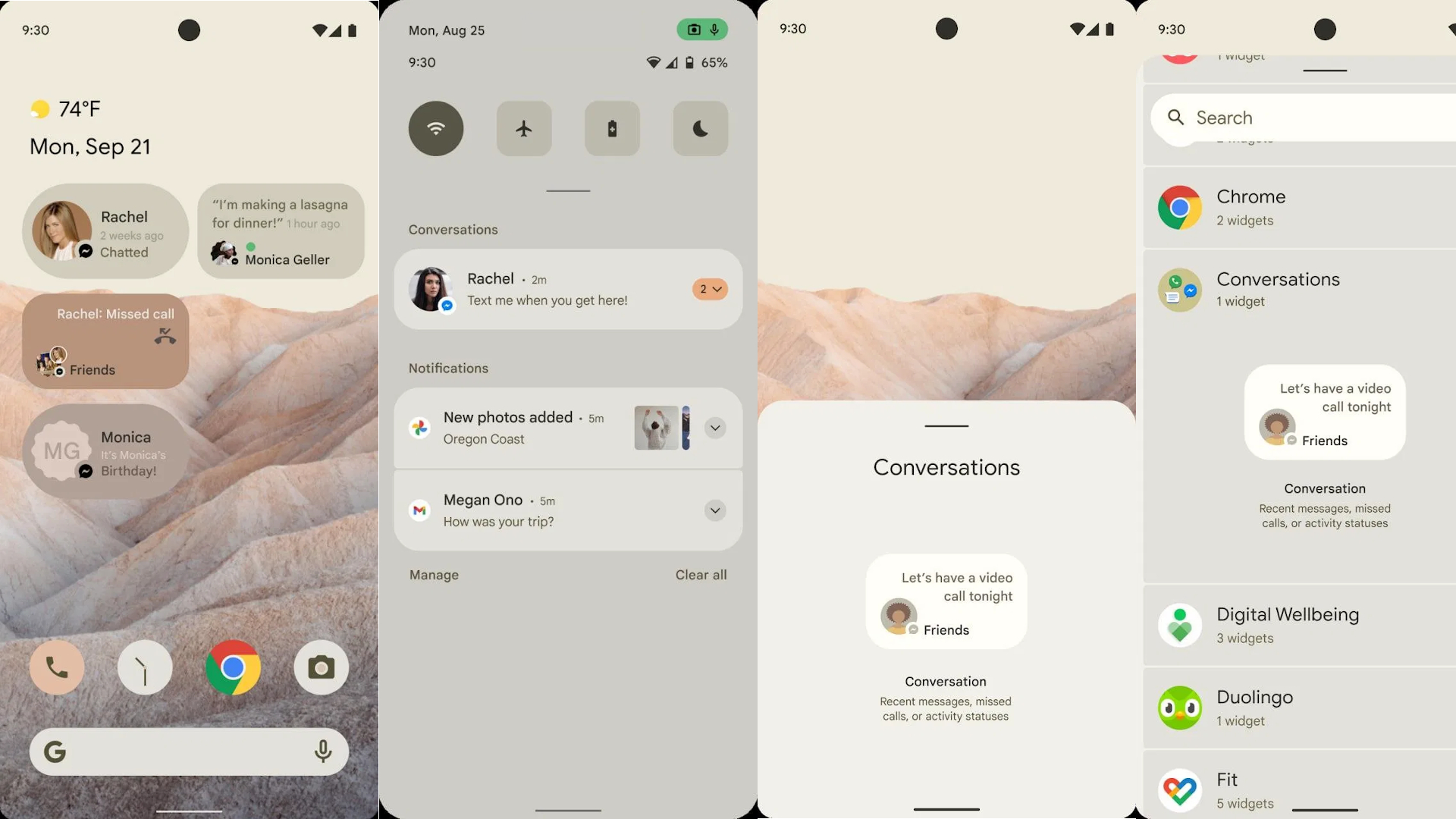Click Manage notifications button
This screenshot has width=1456, height=819.
click(x=433, y=574)
